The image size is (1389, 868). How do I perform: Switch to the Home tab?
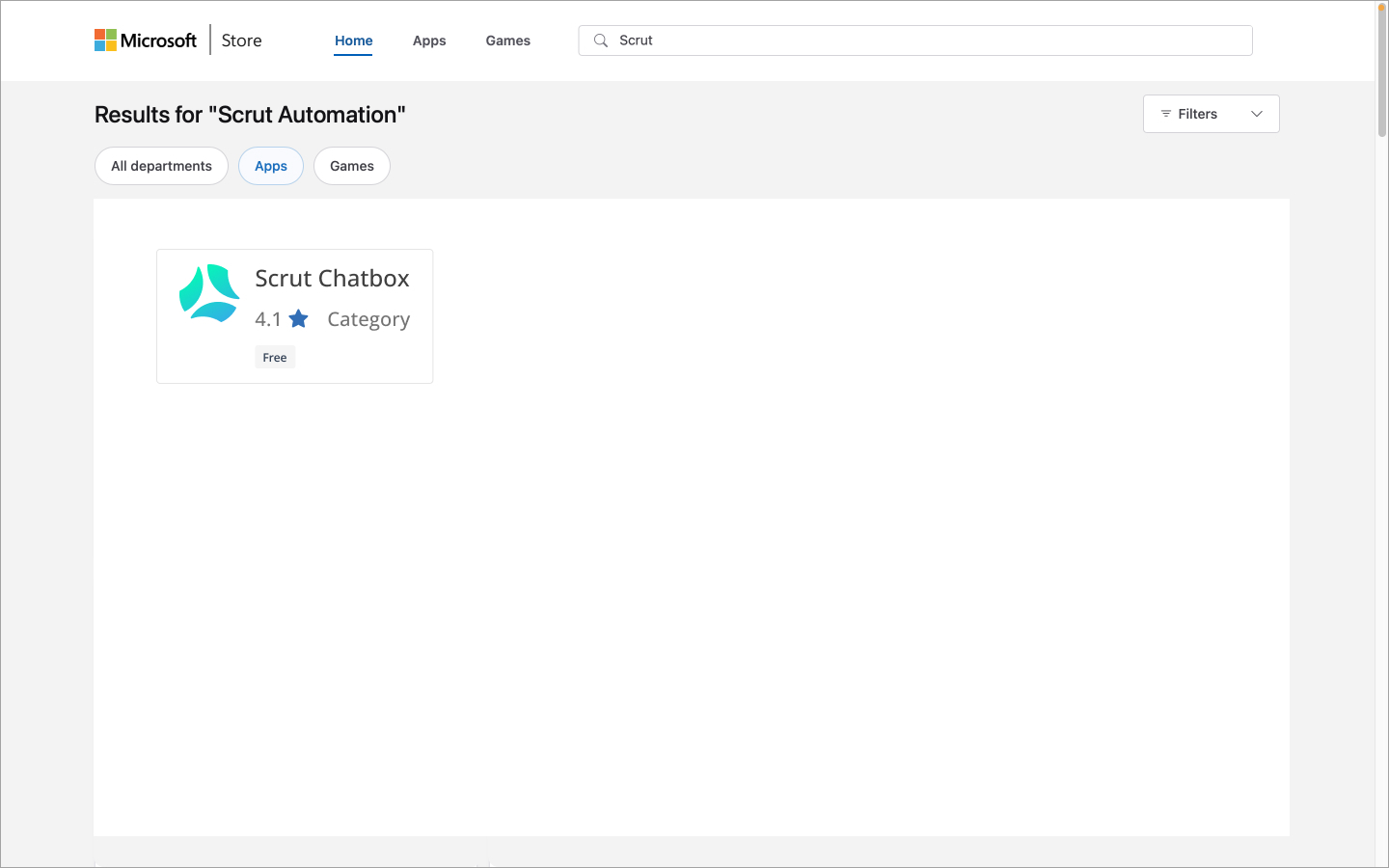(x=353, y=41)
